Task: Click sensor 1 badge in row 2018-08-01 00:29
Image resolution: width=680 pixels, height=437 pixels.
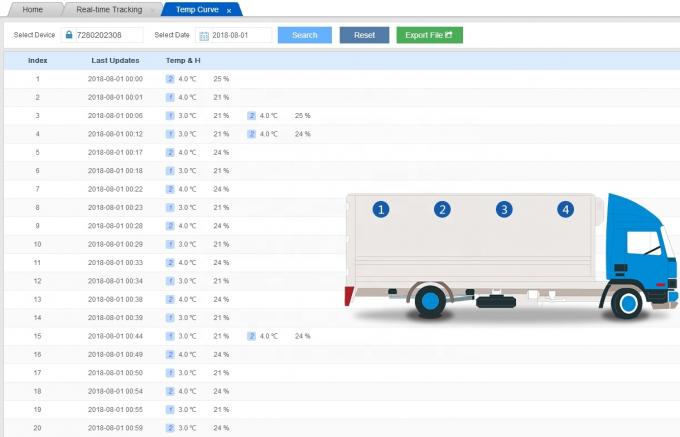Action: pos(170,244)
